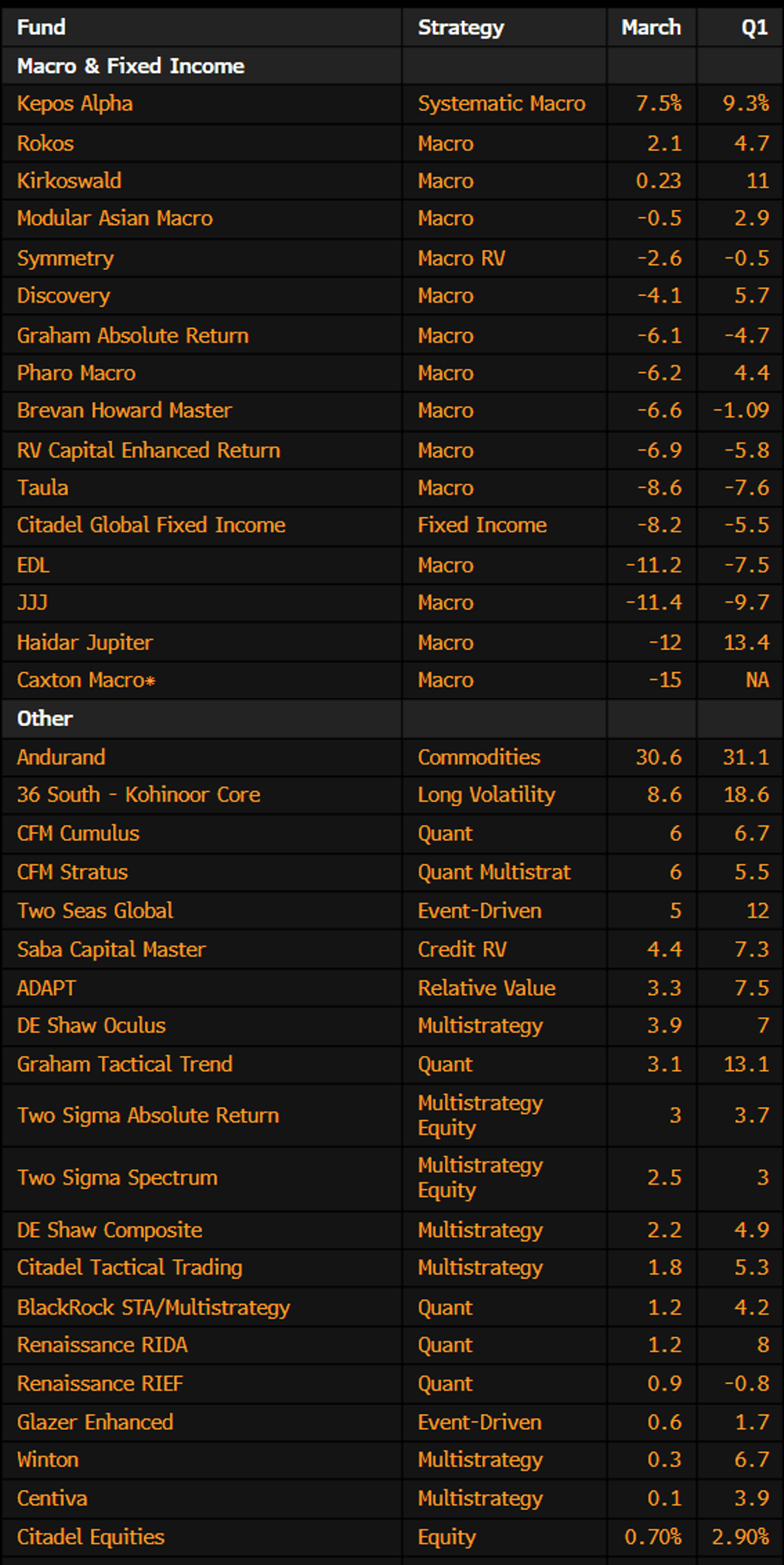Click Citadel Tactical Trading fund name

point(129,1267)
